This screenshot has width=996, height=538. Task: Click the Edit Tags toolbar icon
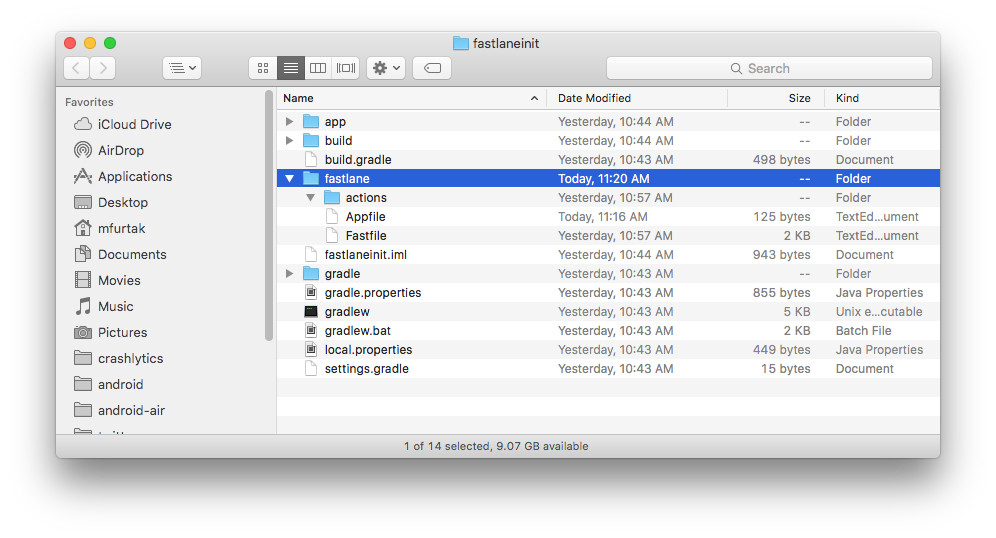coord(432,68)
